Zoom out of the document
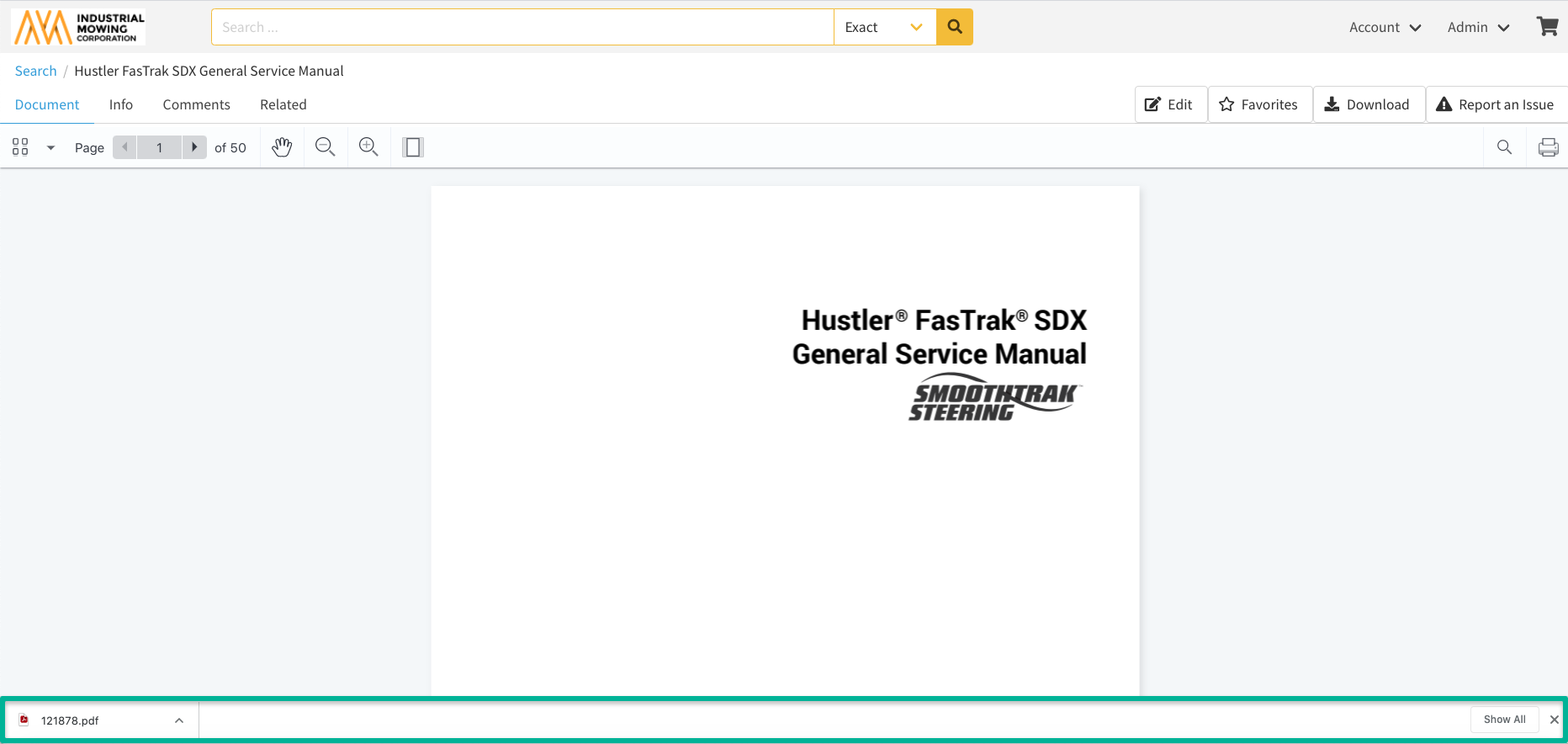The image size is (1568, 744). tap(325, 147)
